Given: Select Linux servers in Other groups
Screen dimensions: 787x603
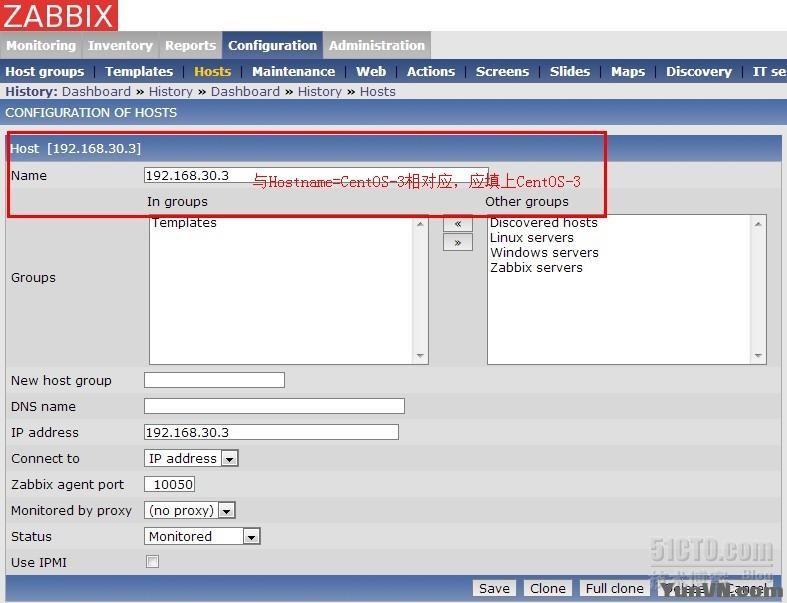Looking at the screenshot, I should (532, 237).
